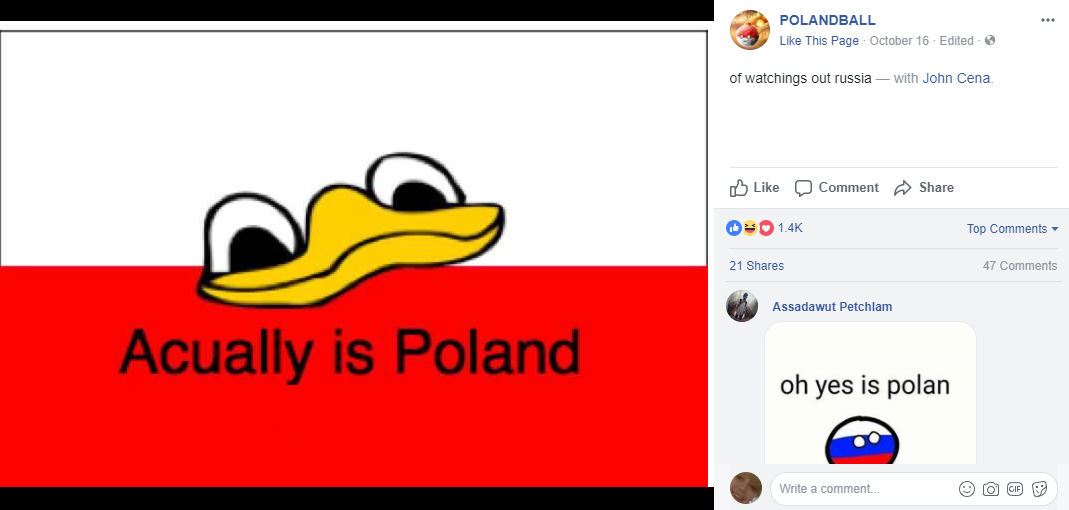Click the Comment speech bubble icon
This screenshot has height=510, width=1069.
click(804, 188)
